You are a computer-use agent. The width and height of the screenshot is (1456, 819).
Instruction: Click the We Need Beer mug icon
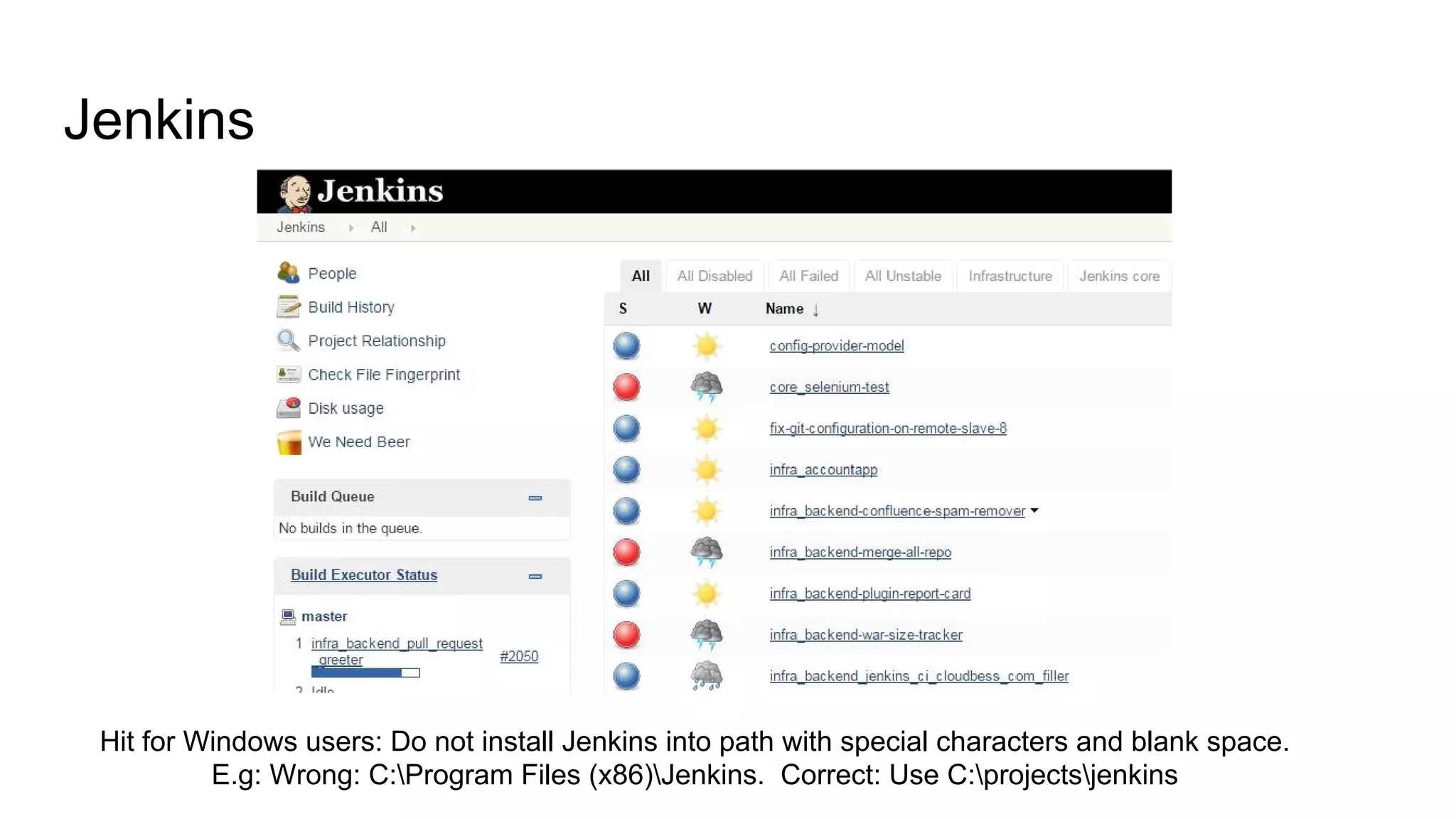[289, 442]
